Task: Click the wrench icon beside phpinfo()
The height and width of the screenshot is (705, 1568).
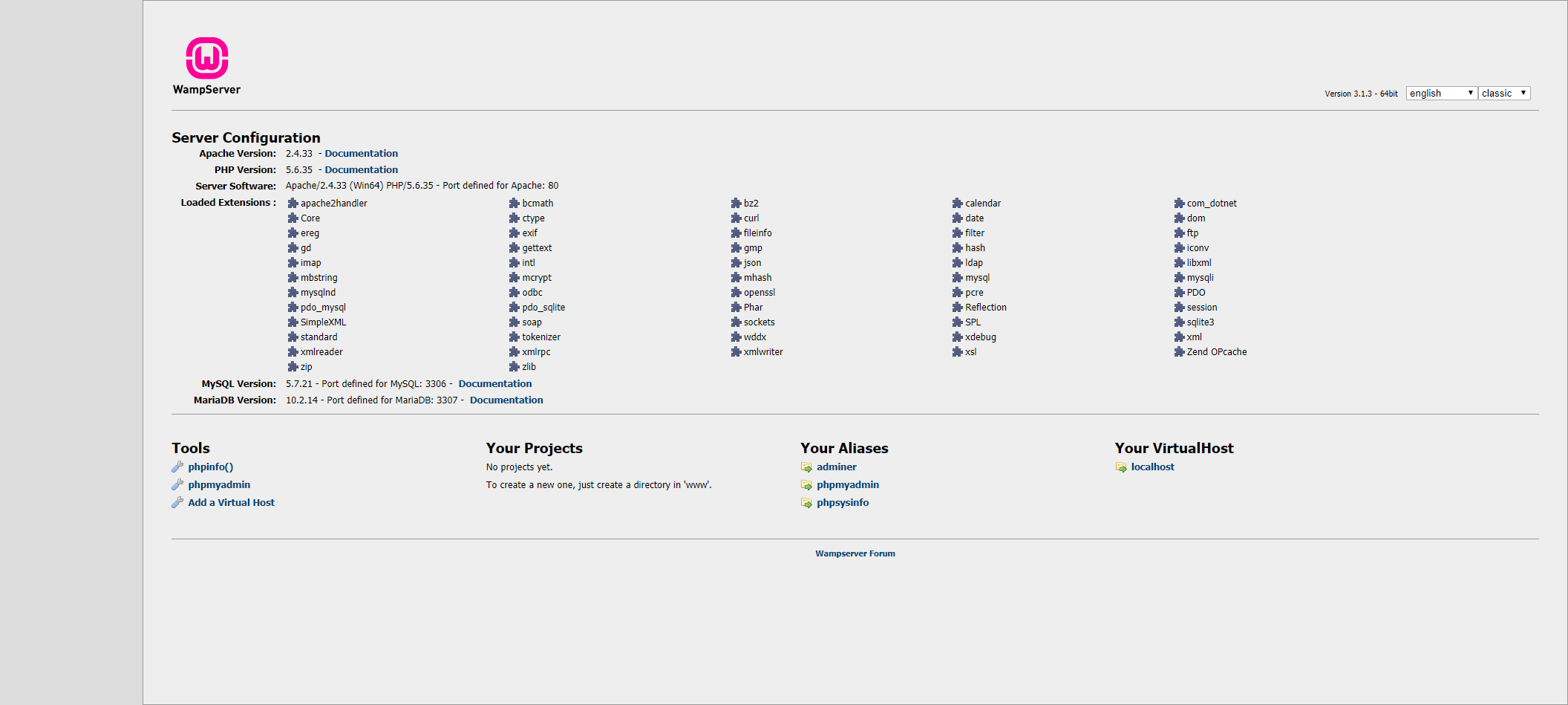Action: 177,467
